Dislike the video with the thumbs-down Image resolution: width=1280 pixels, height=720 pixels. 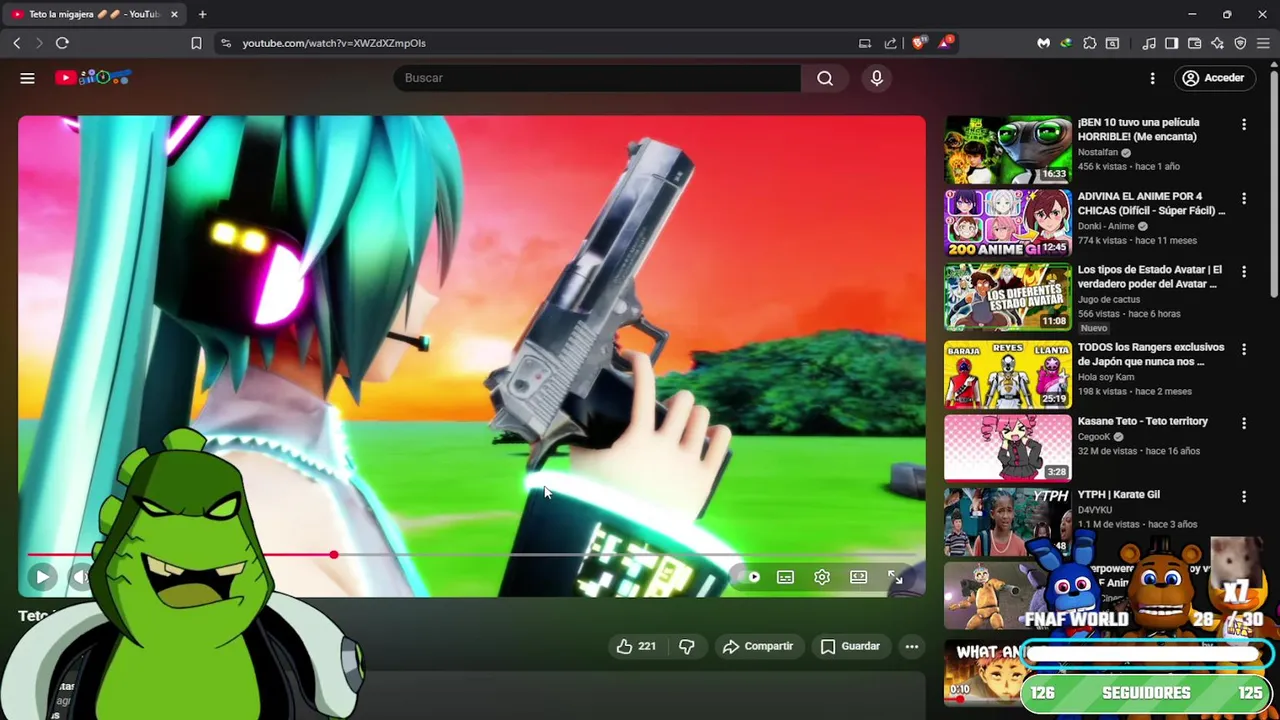(687, 646)
